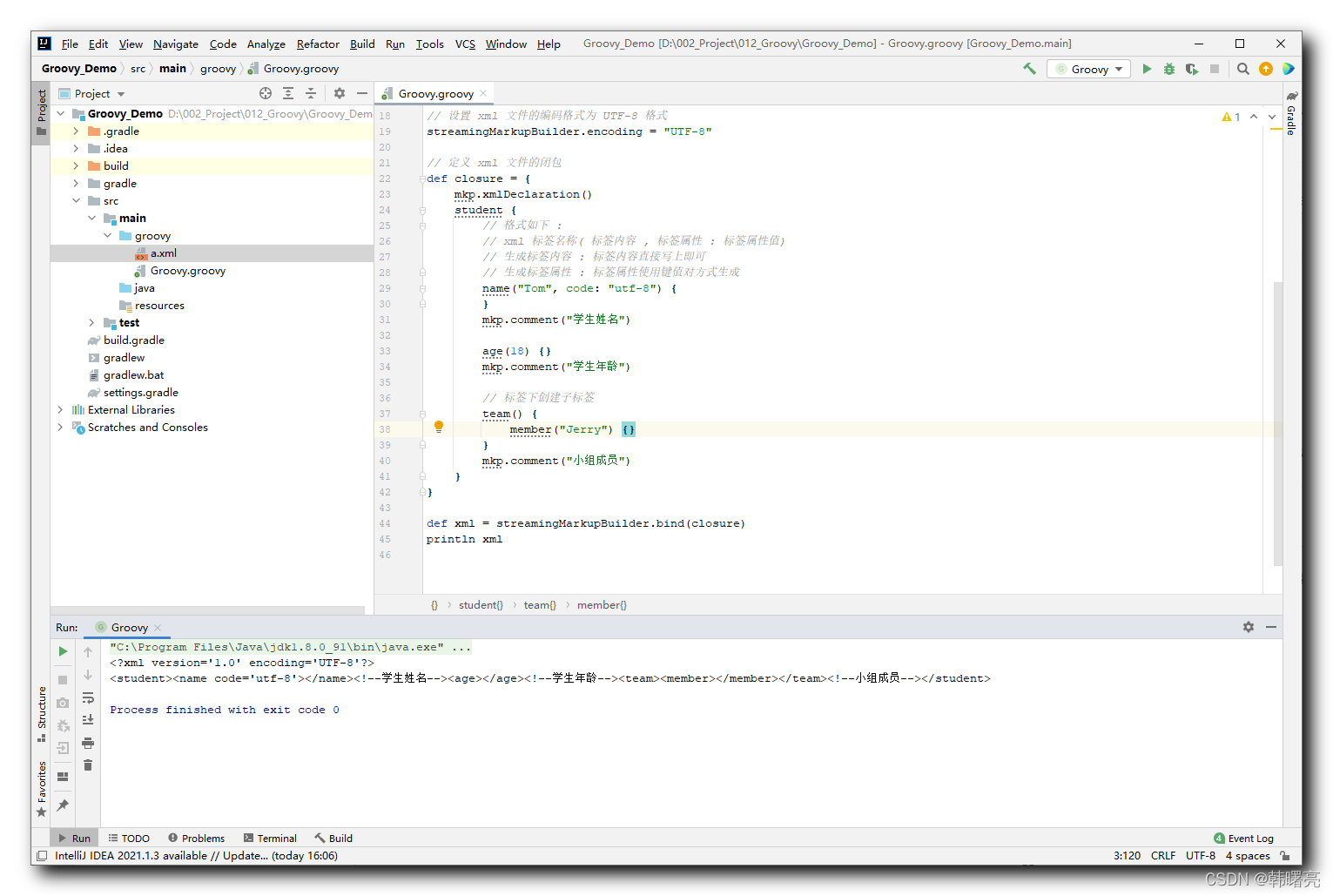Run with coverage icon in toolbar
This screenshot has width=1333, height=896.
pos(1192,69)
